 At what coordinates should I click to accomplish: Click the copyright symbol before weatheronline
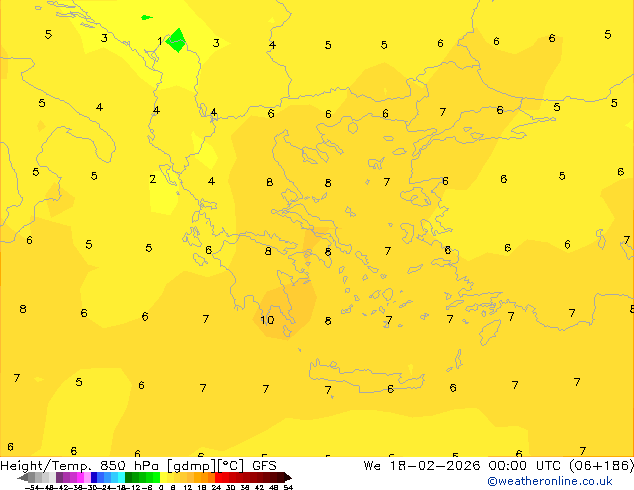[x=492, y=481]
